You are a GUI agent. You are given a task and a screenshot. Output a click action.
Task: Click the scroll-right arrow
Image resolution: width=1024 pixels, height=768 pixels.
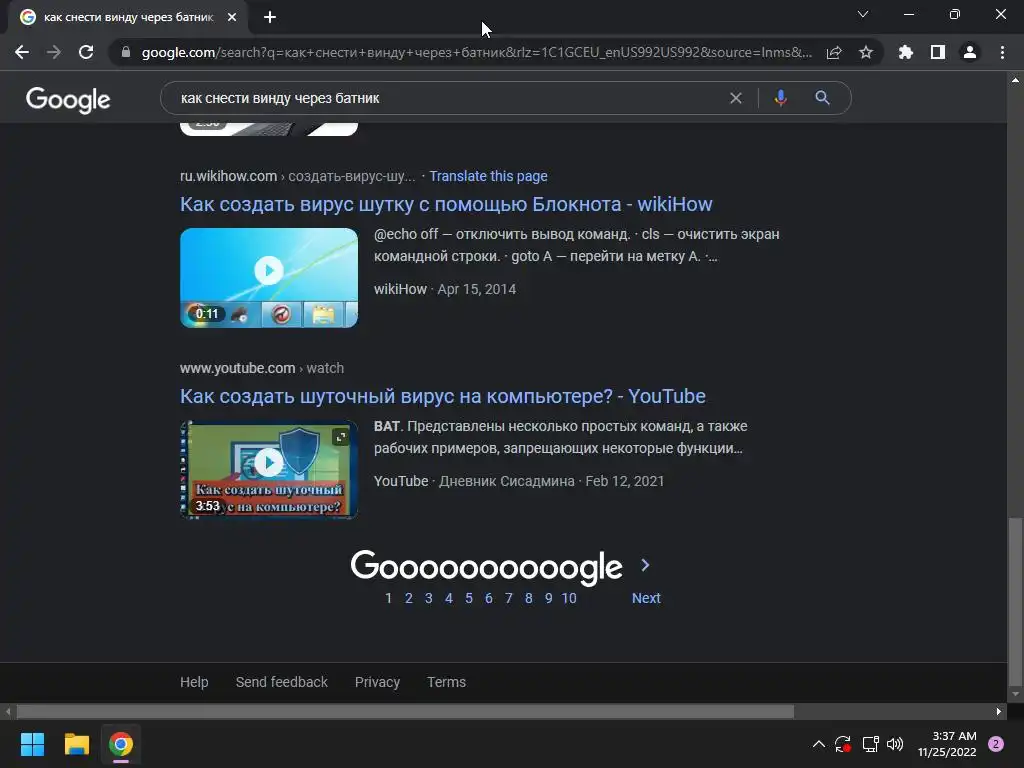click(x=999, y=712)
